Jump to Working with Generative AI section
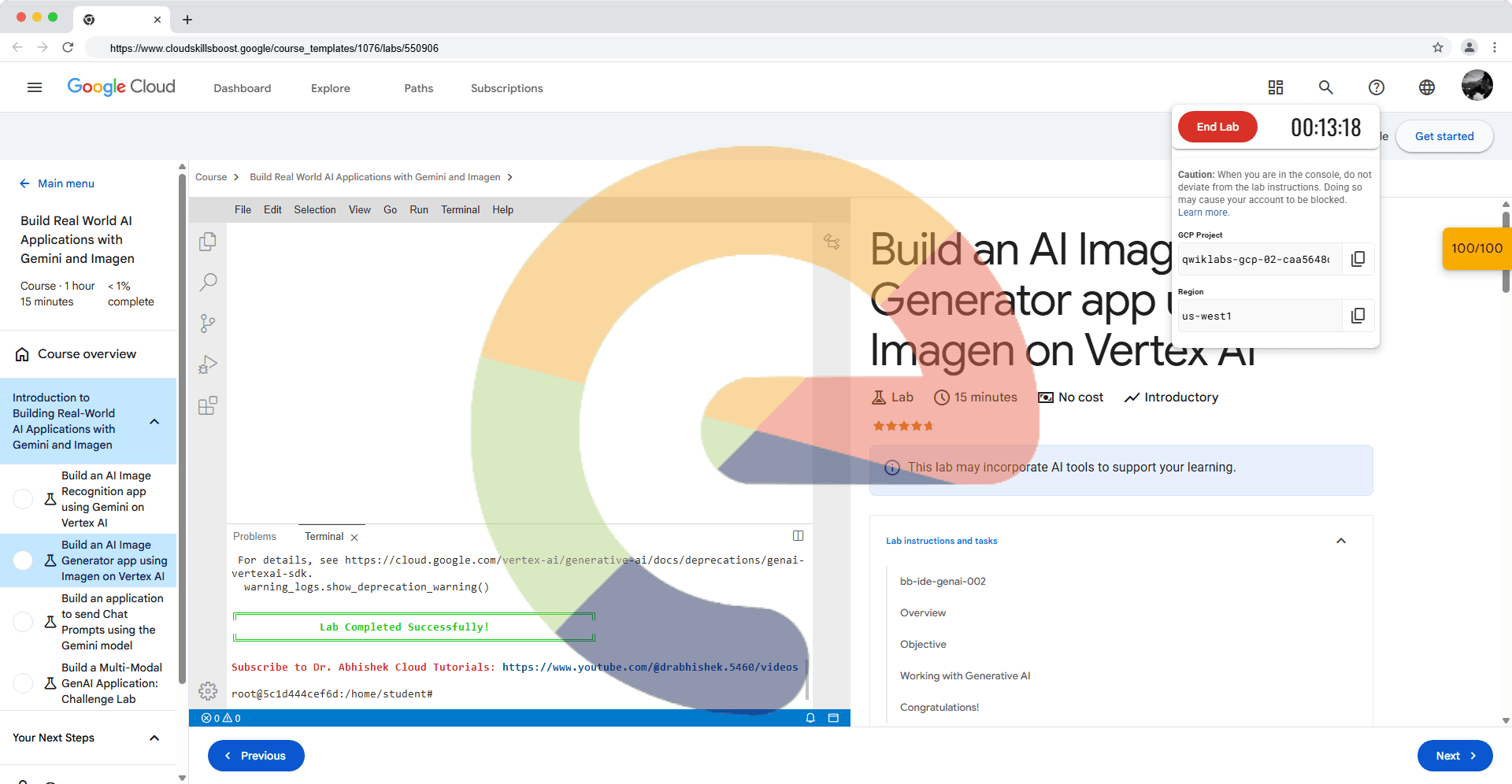This screenshot has height=784, width=1512. coord(965,675)
